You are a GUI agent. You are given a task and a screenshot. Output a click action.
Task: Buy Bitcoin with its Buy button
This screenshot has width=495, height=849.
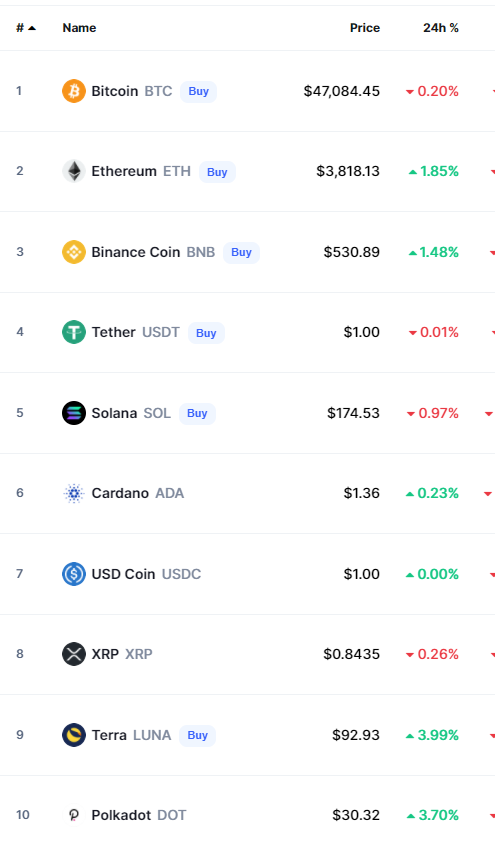pyautogui.click(x=198, y=92)
